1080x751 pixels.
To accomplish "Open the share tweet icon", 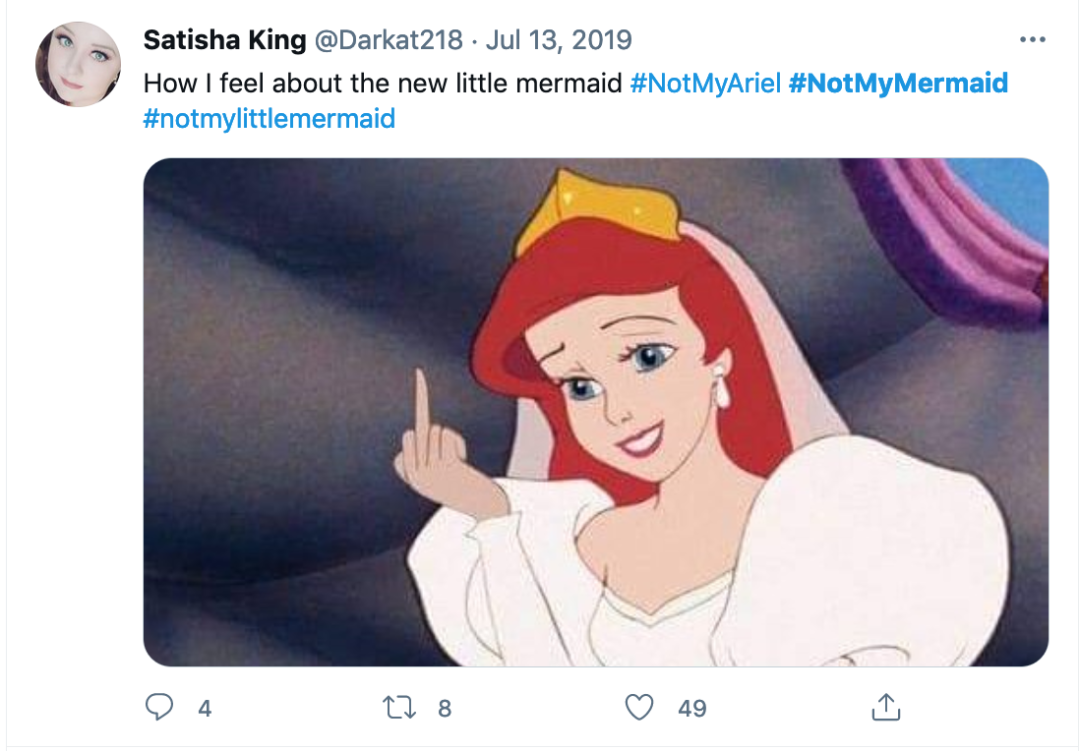I will [884, 708].
